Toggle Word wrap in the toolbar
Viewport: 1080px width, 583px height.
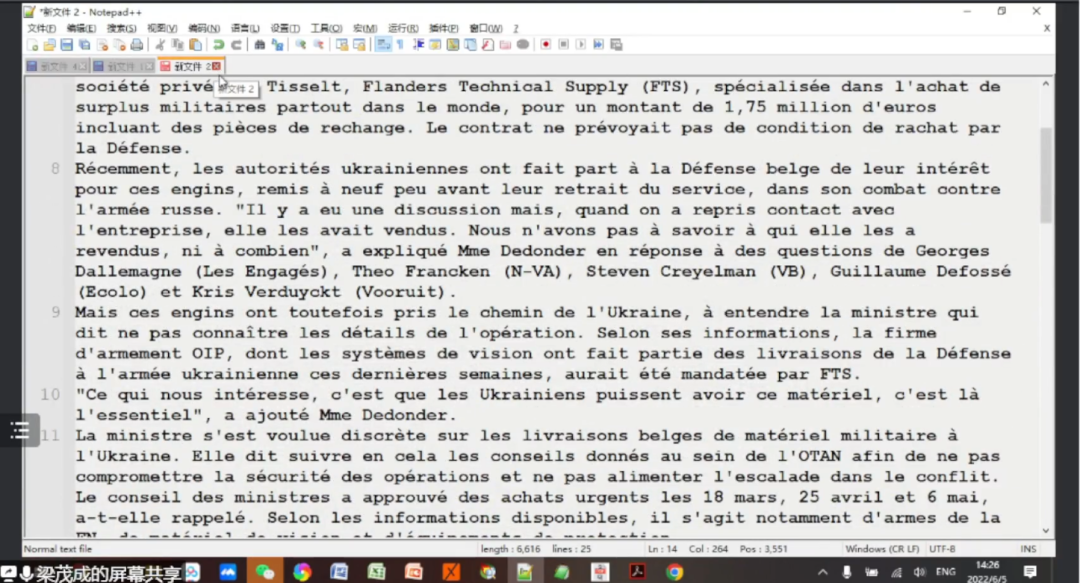[x=383, y=45]
